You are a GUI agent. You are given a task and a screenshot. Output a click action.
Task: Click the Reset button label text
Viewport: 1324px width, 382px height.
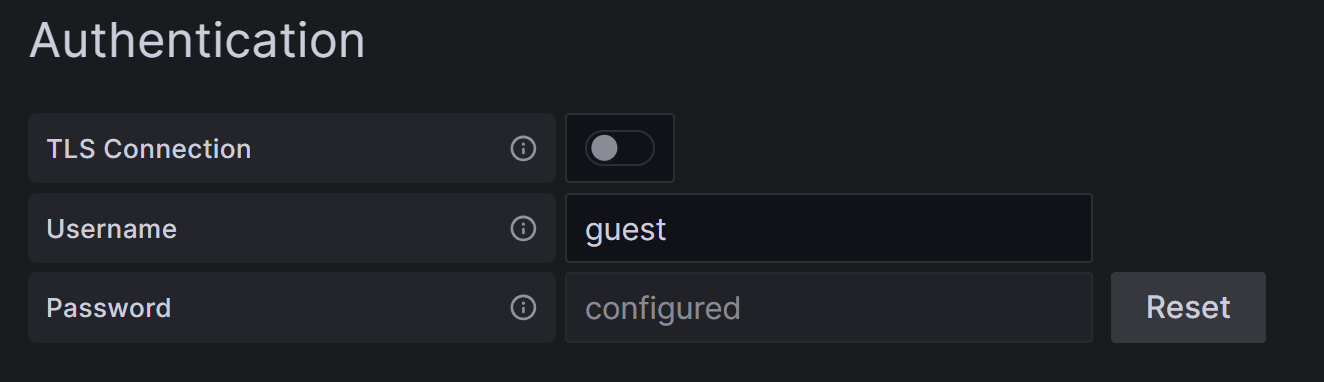(x=1188, y=307)
